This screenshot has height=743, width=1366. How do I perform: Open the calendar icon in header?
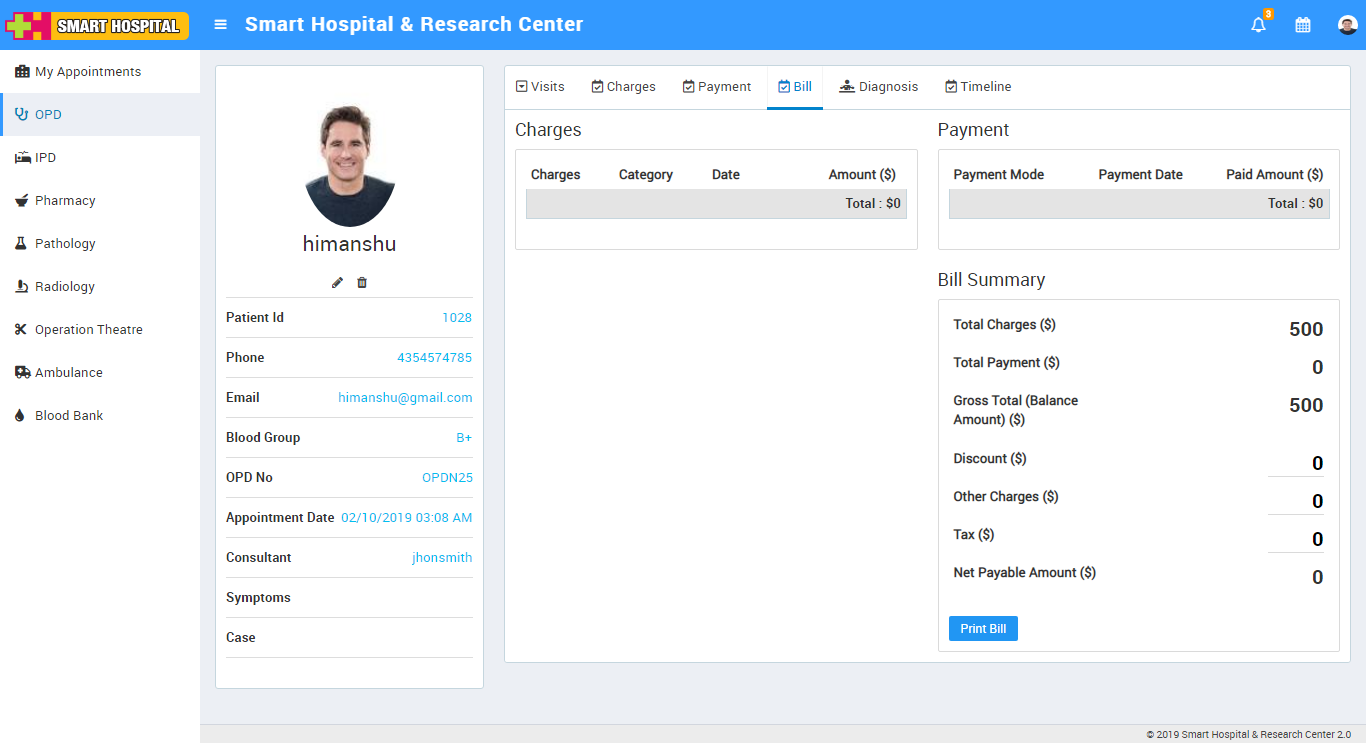[x=1303, y=25]
